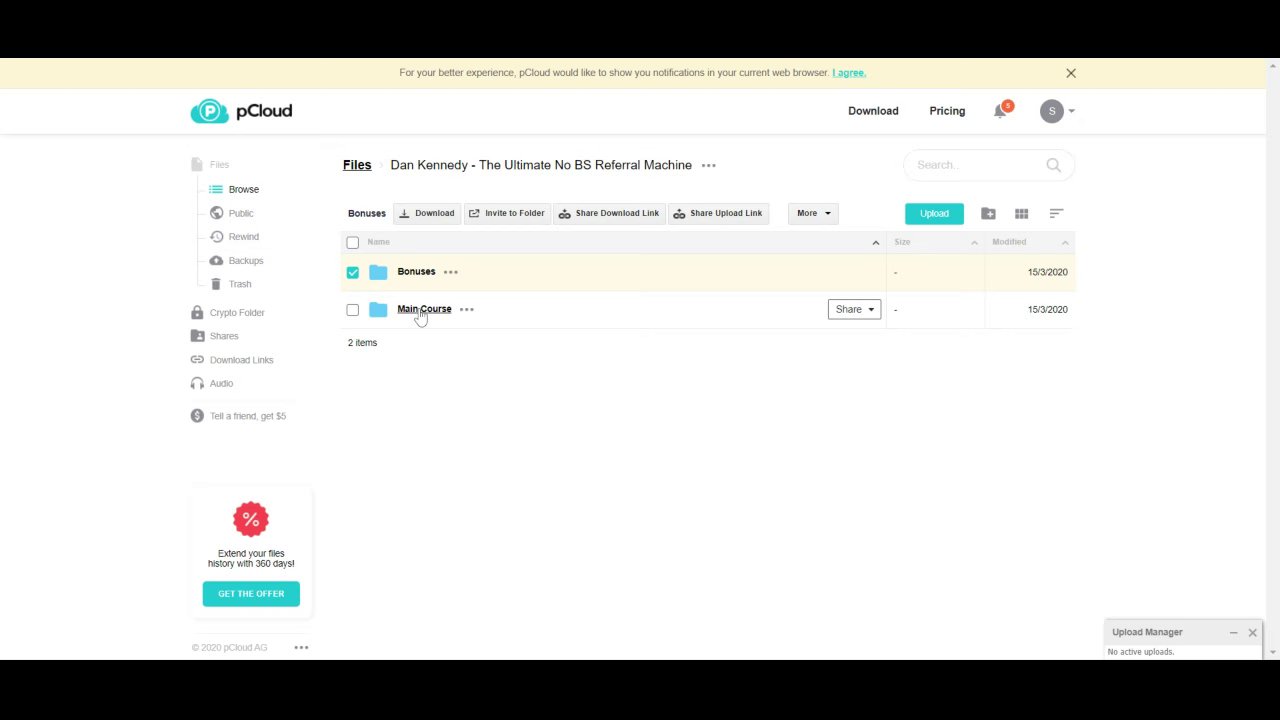Image resolution: width=1280 pixels, height=720 pixels.
Task: Uncheck the Bonuses row checkbox
Action: tap(353, 272)
